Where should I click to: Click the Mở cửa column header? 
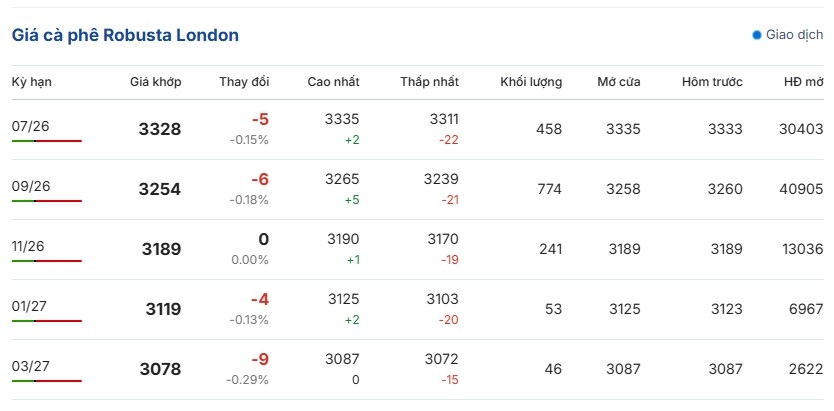coord(619,82)
